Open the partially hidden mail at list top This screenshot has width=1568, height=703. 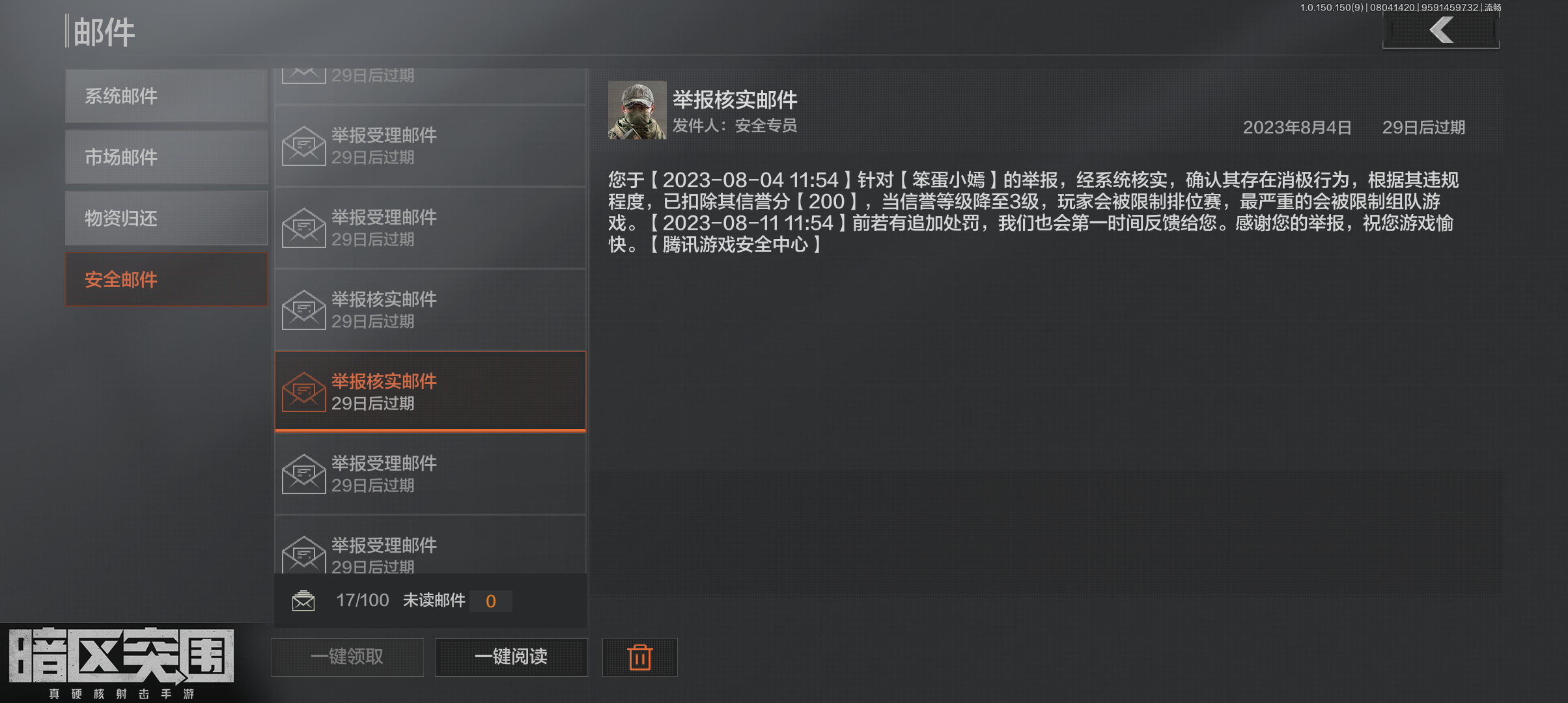(x=430, y=85)
